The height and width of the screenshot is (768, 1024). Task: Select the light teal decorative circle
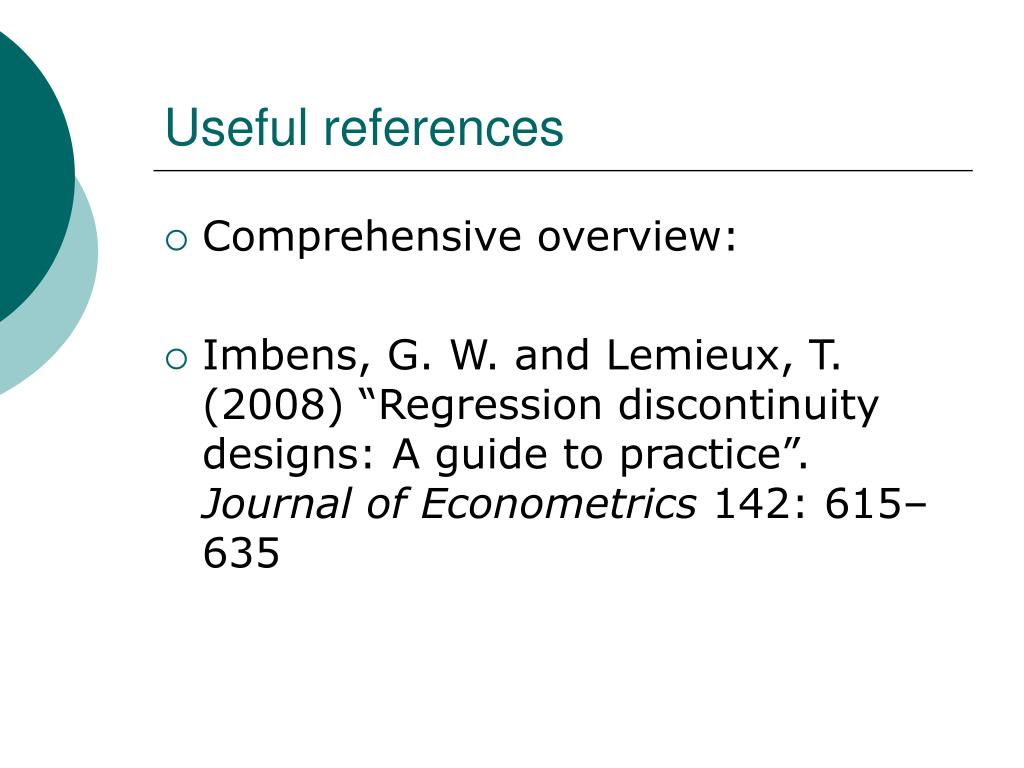(49, 287)
